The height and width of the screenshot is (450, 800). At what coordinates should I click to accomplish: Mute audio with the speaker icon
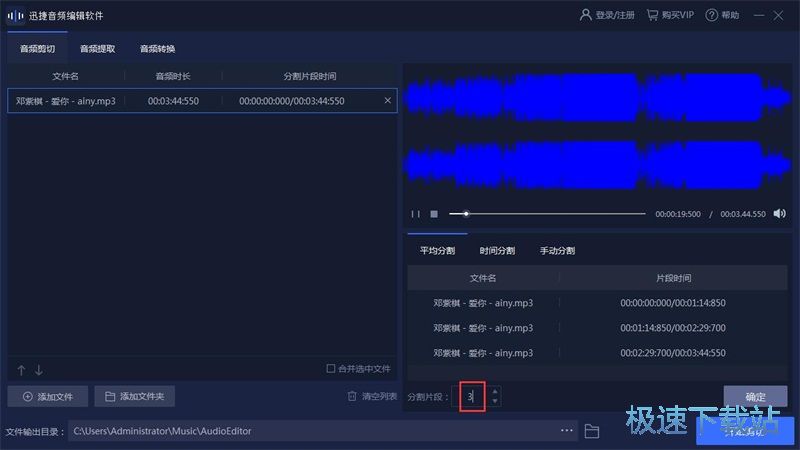coord(780,214)
